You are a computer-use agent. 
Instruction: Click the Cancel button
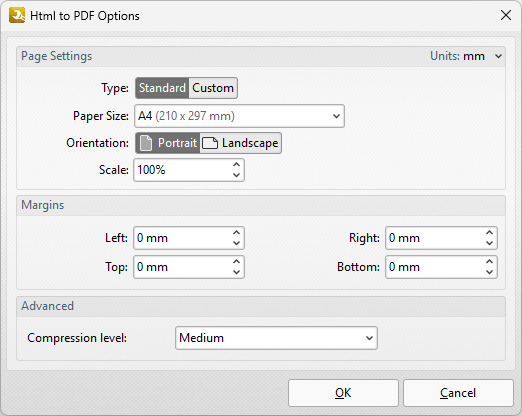(458, 393)
